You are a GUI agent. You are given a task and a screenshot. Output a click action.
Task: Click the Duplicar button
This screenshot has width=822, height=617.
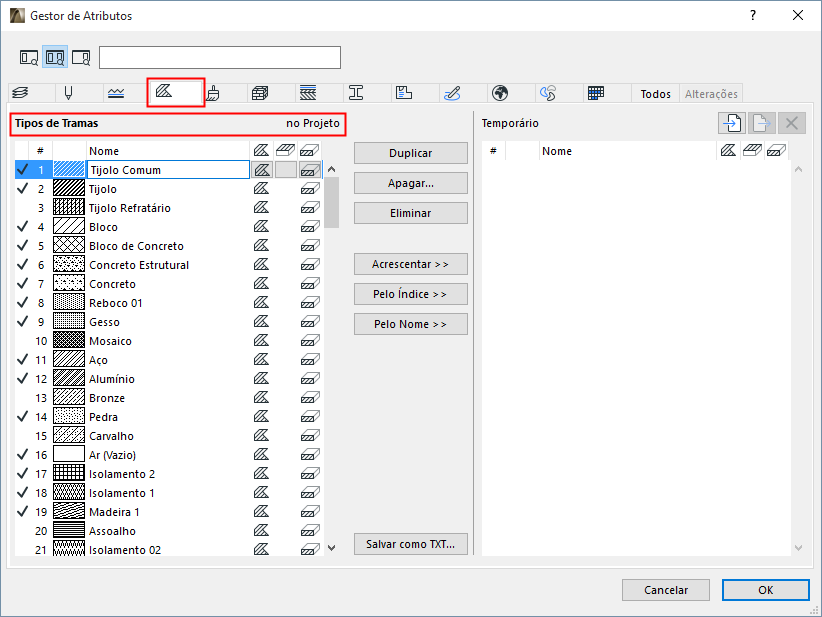pyautogui.click(x=410, y=153)
